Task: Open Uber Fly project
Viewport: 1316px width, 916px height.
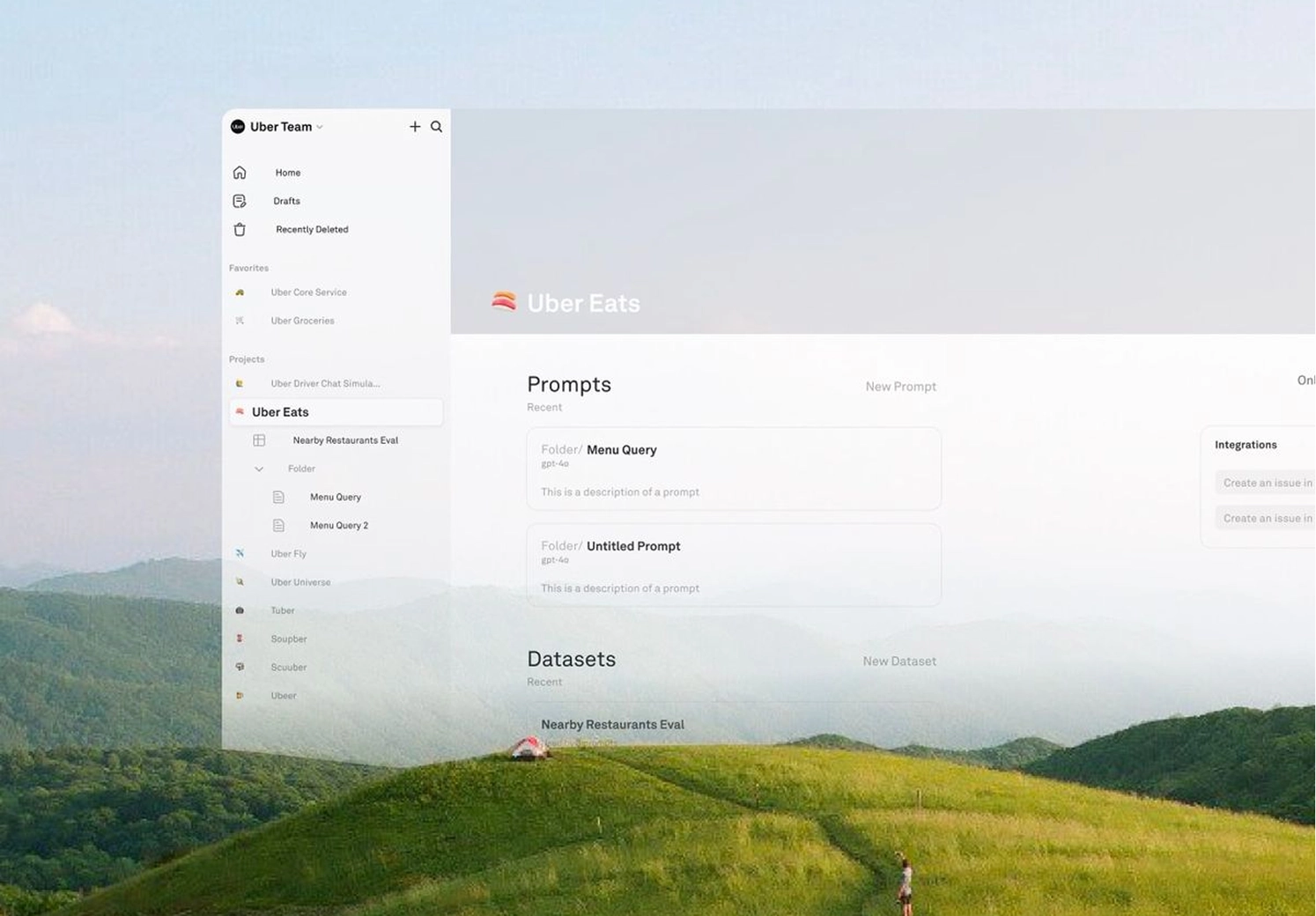Action: (288, 554)
